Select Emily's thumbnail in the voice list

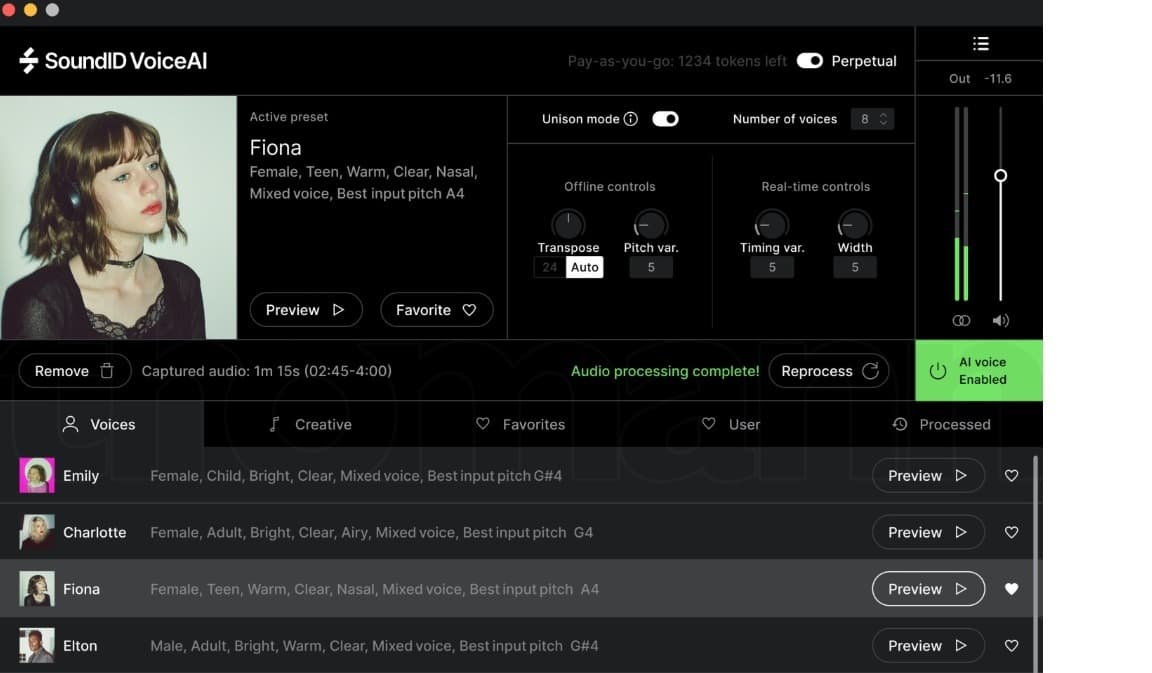[x=37, y=475]
